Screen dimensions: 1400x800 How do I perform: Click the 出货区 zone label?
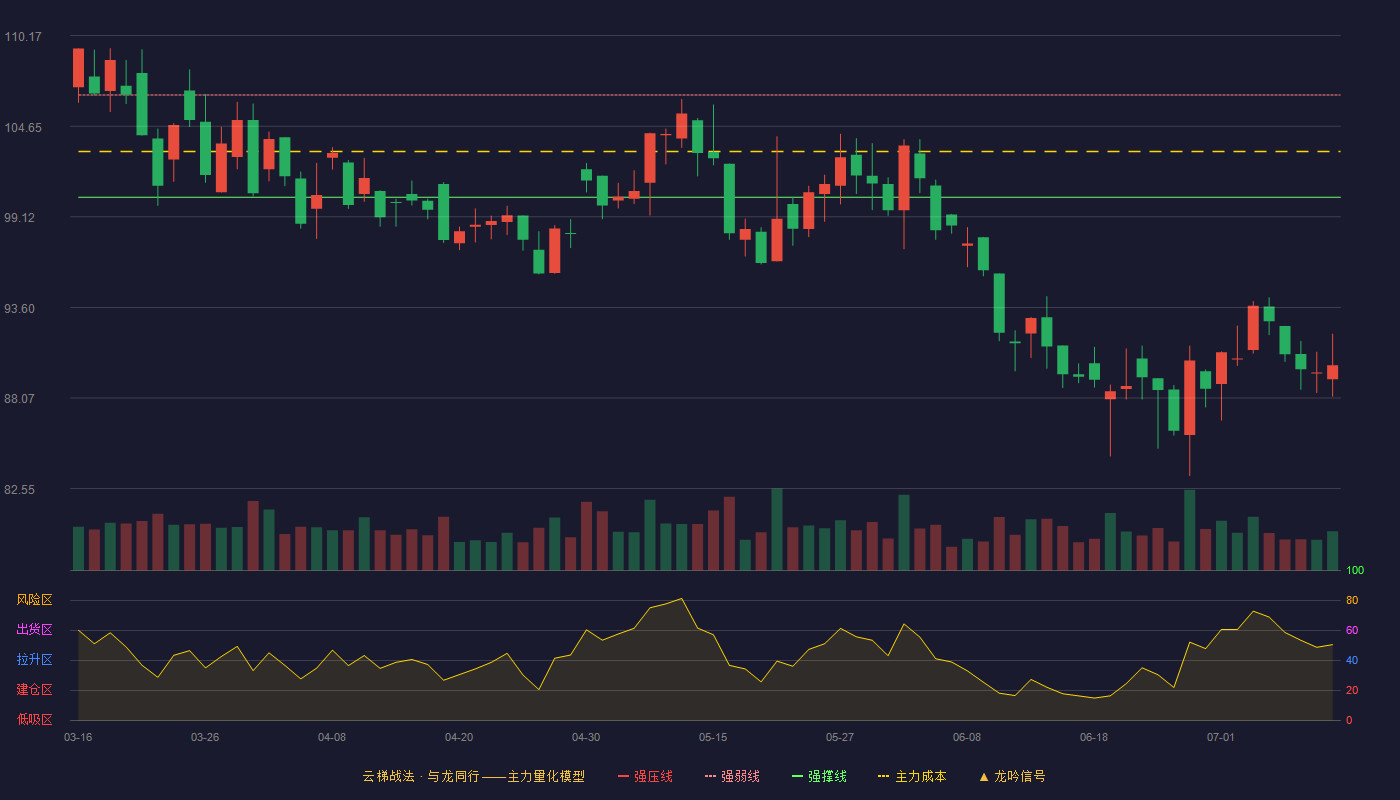coord(34,630)
